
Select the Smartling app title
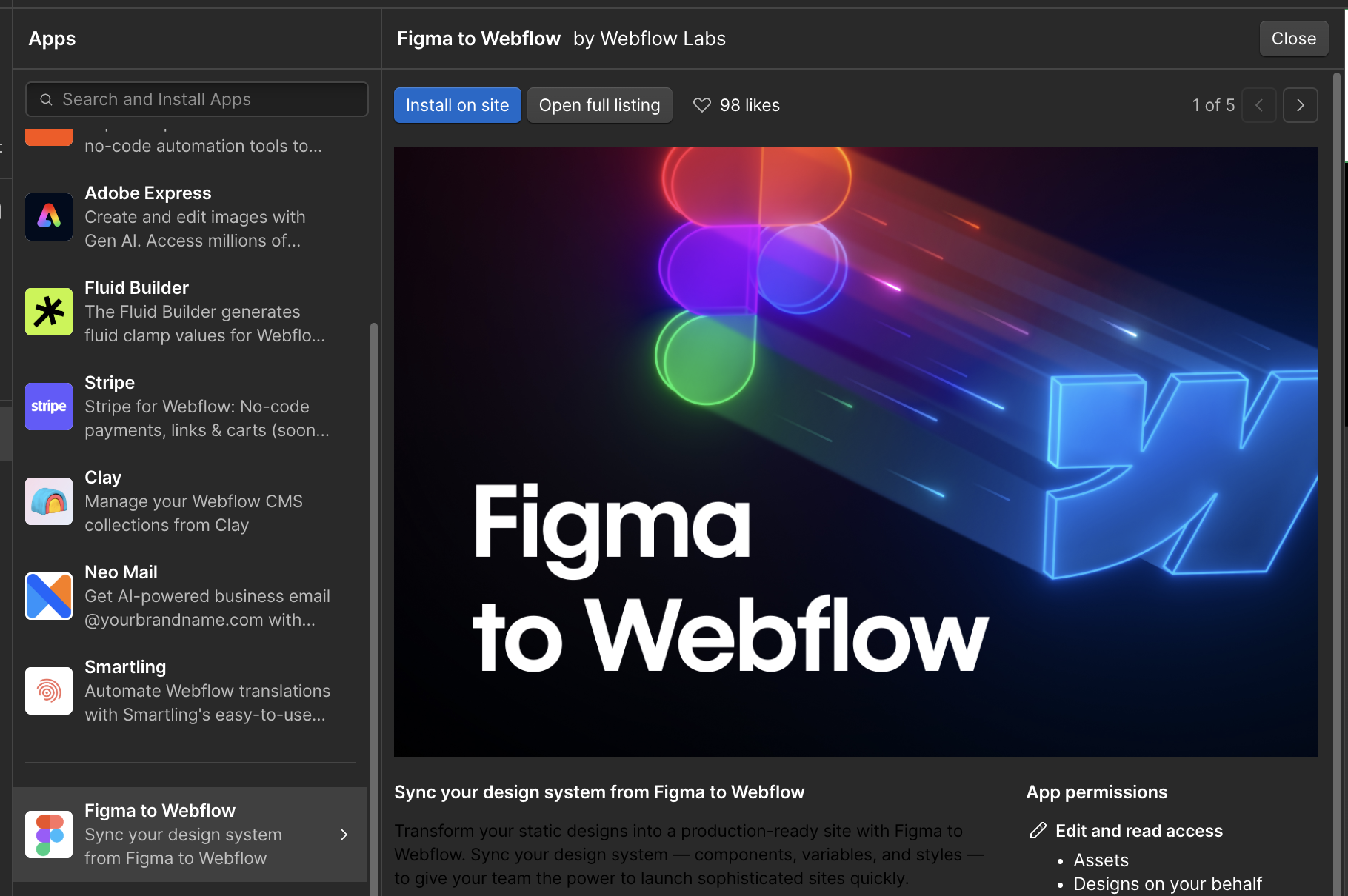tap(125, 667)
